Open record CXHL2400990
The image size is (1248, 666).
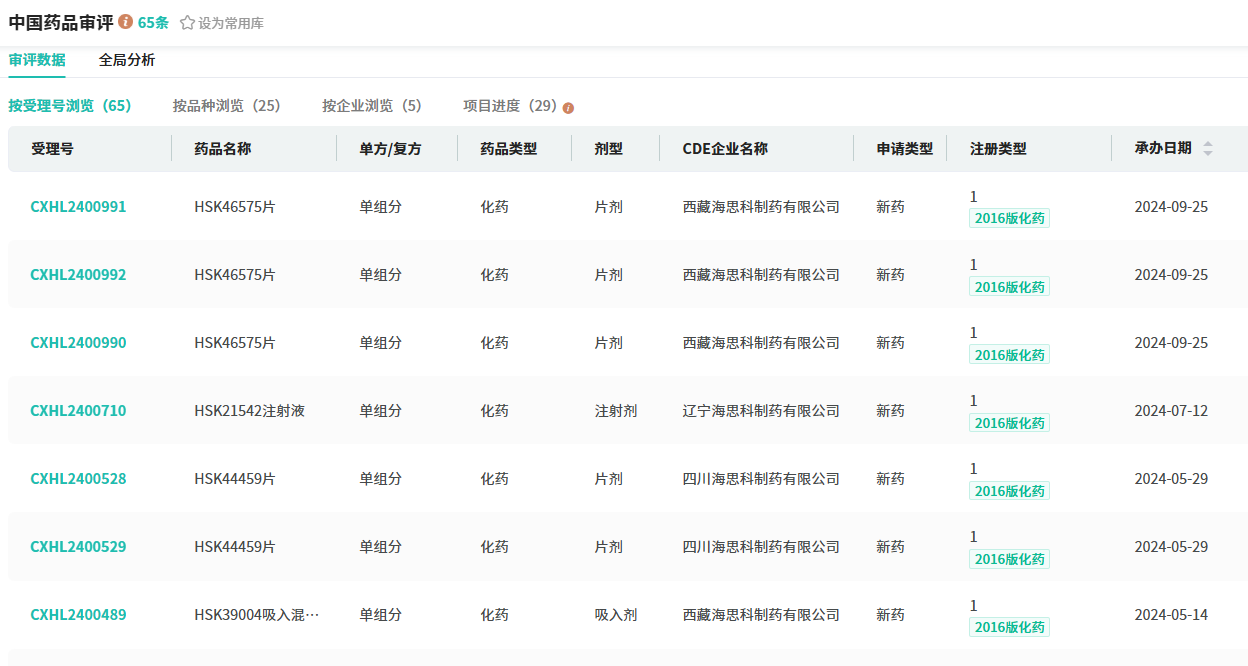coord(78,343)
